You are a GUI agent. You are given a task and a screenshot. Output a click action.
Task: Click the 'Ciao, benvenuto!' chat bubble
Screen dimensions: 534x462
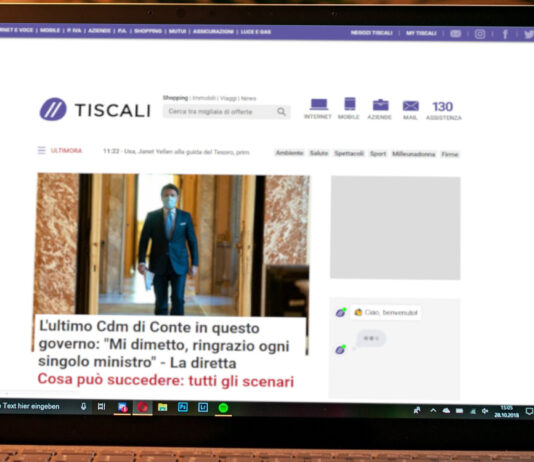click(386, 312)
